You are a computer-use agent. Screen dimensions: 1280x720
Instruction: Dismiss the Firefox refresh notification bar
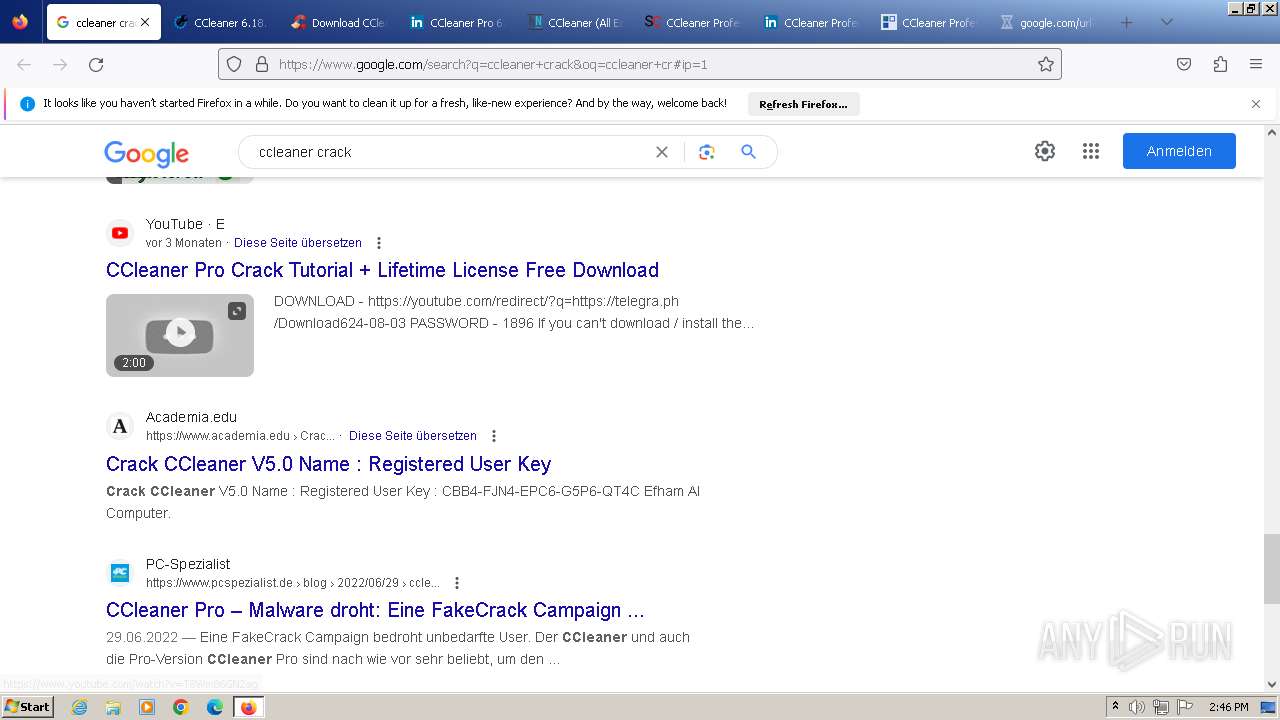click(x=1256, y=104)
